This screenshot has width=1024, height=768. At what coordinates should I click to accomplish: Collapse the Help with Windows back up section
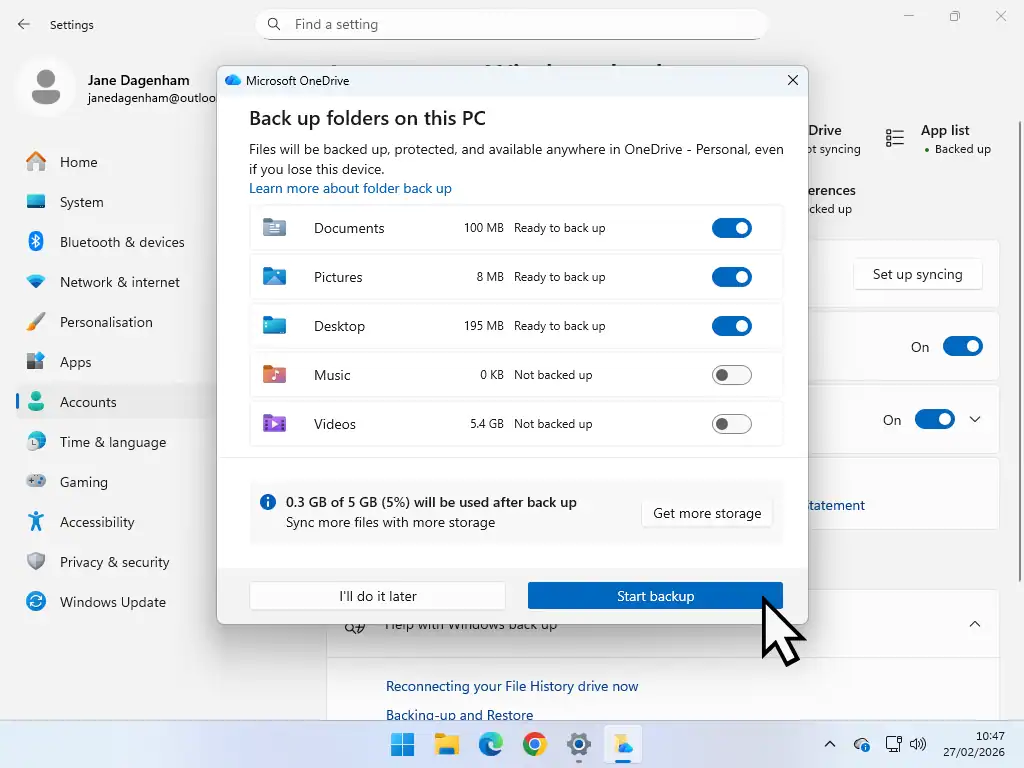[x=974, y=623]
